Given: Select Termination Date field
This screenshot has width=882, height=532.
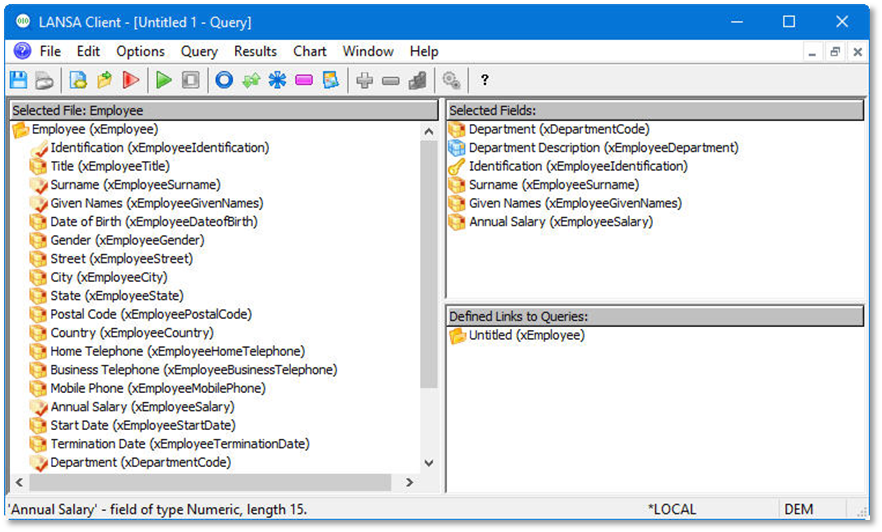Looking at the screenshot, I should 179,445.
